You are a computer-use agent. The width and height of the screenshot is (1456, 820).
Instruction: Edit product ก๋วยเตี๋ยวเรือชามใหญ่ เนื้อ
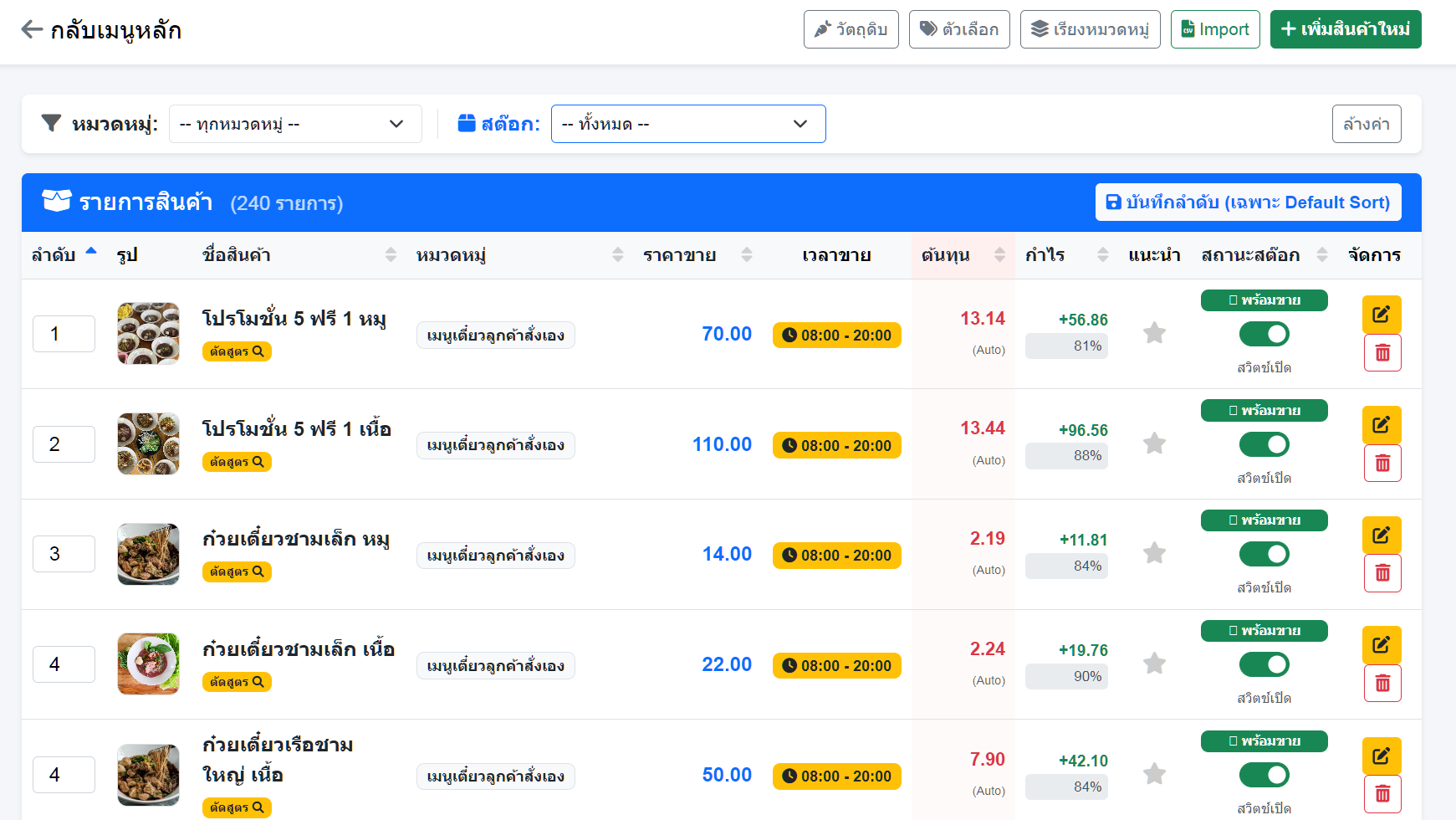coord(1382,756)
